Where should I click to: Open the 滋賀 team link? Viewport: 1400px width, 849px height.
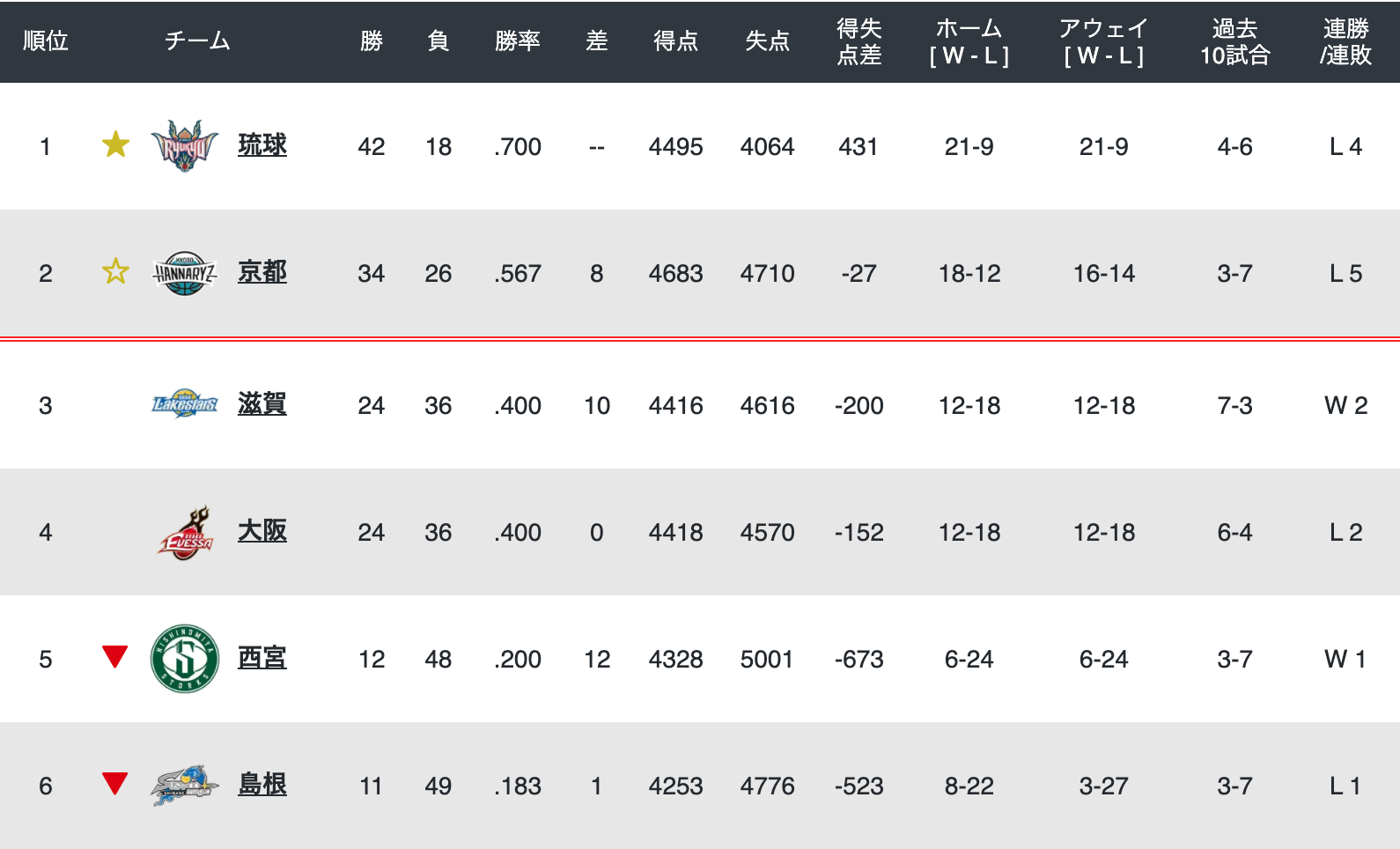pos(262,404)
